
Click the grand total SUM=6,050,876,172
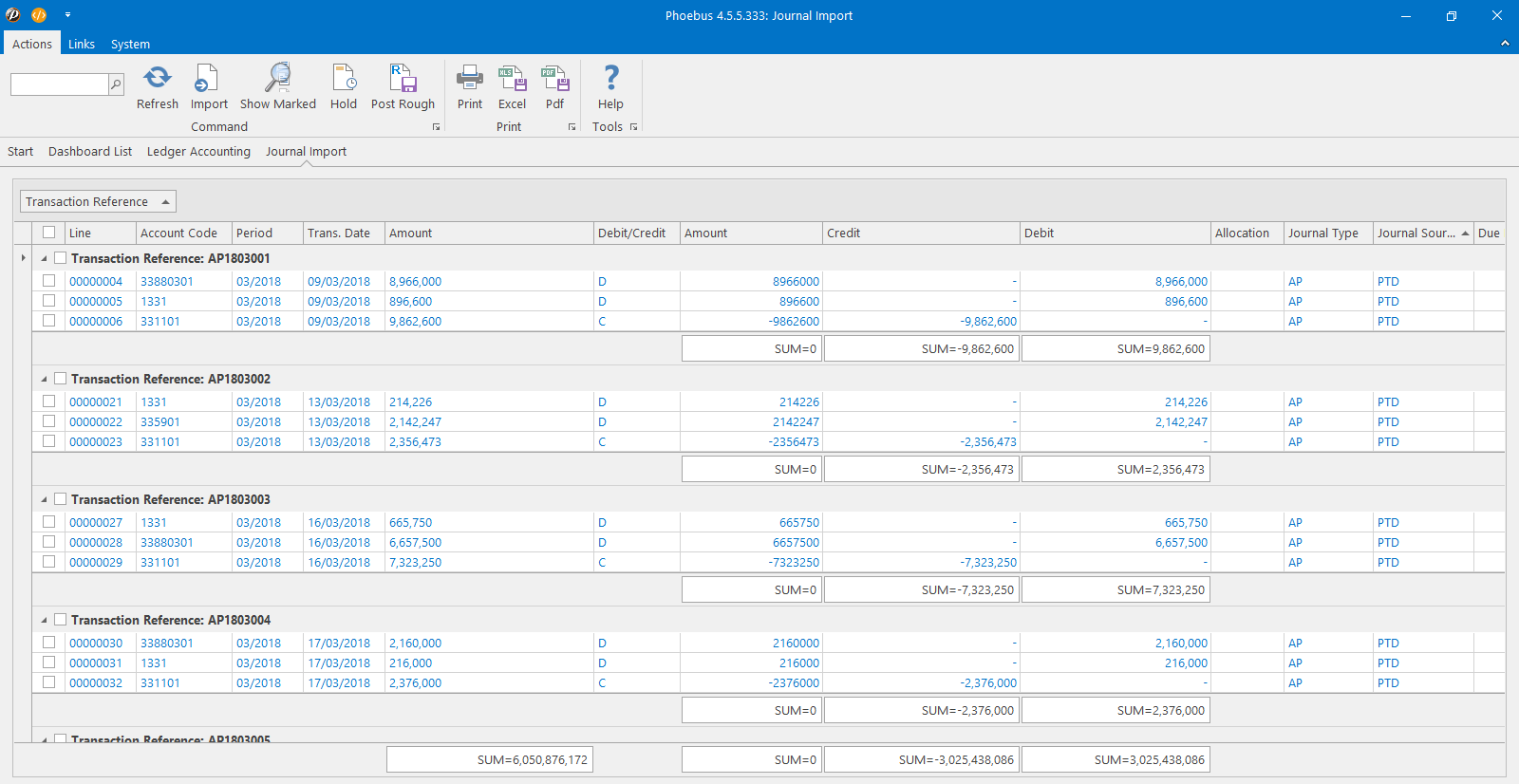pos(490,759)
